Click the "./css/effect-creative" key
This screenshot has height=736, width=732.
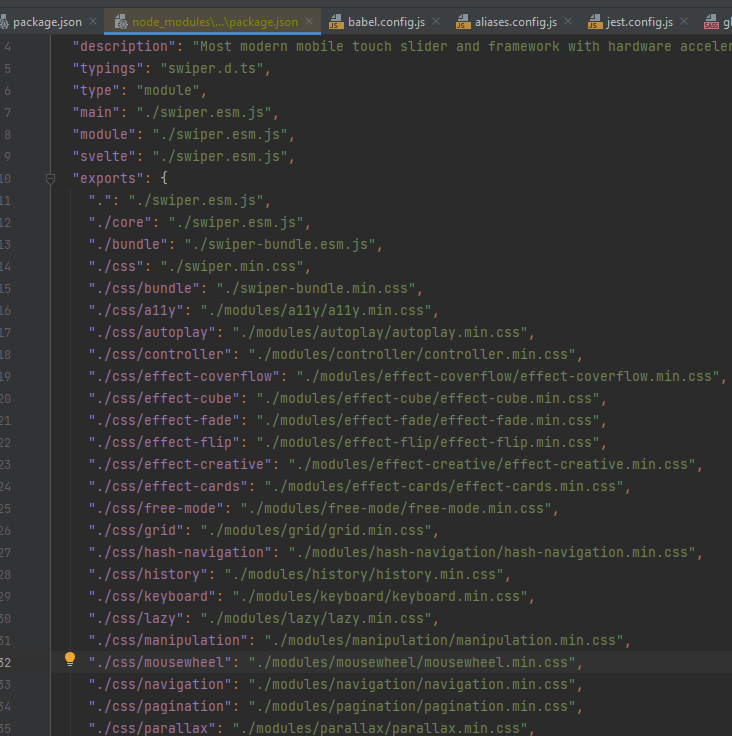point(180,465)
